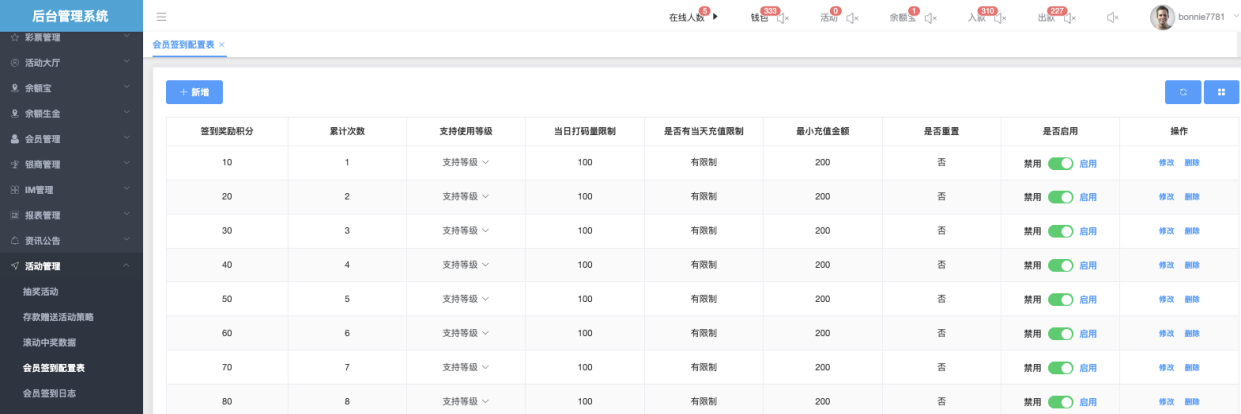Mute the 活动 sound notification icon
Image resolution: width=1241 pixels, height=414 pixels.
[852, 18]
